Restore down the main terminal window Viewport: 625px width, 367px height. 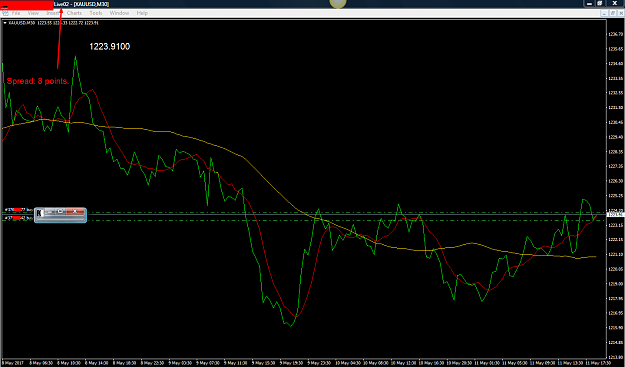coord(599,4)
